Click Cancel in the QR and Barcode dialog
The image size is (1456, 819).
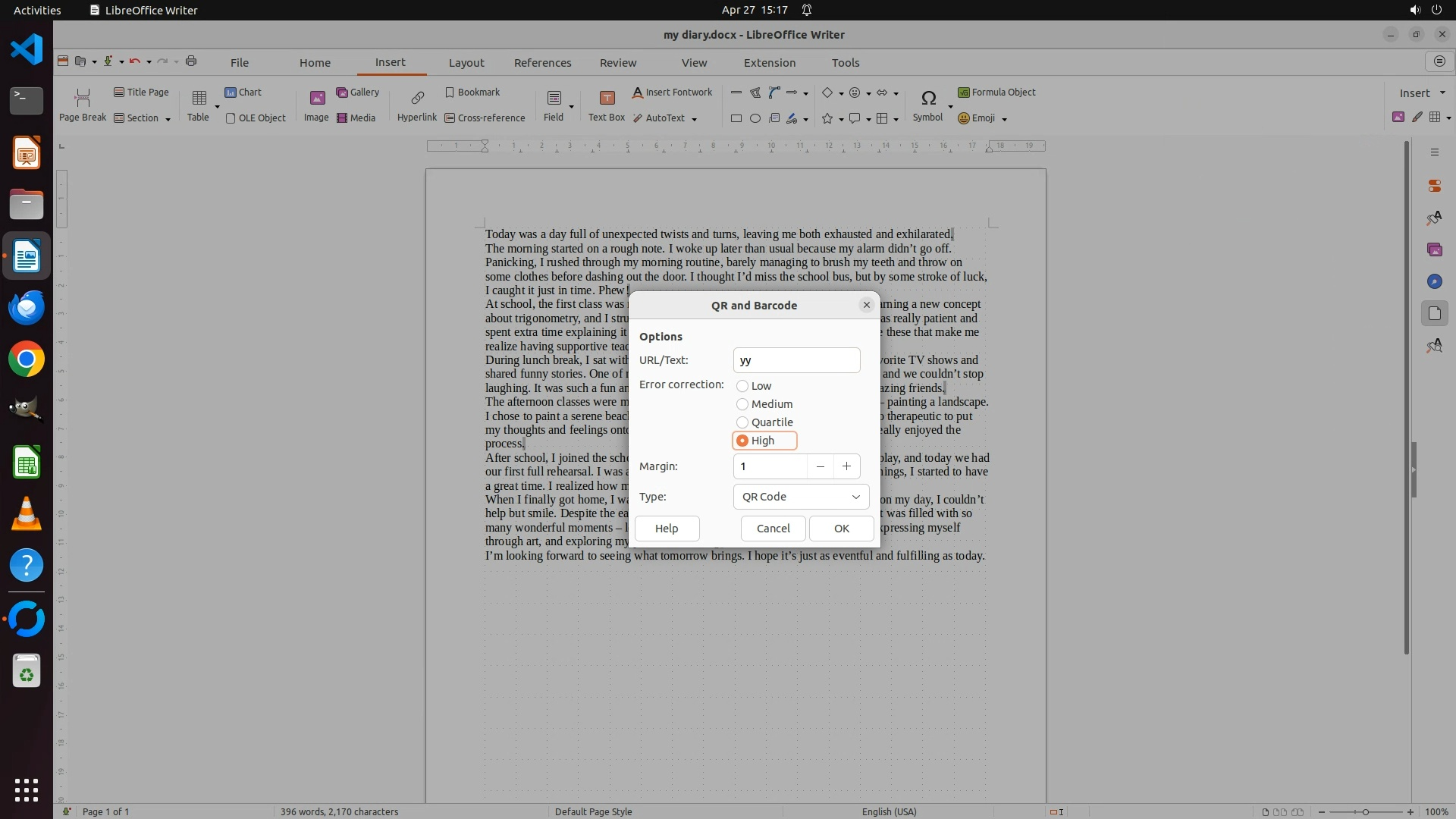click(773, 529)
